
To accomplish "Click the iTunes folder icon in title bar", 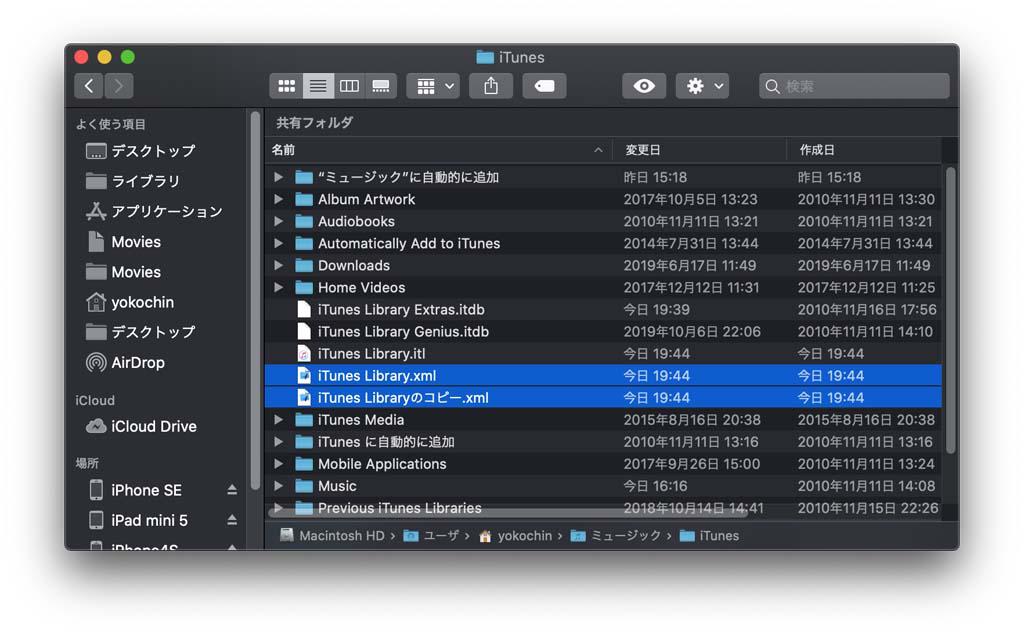I will (x=485, y=57).
